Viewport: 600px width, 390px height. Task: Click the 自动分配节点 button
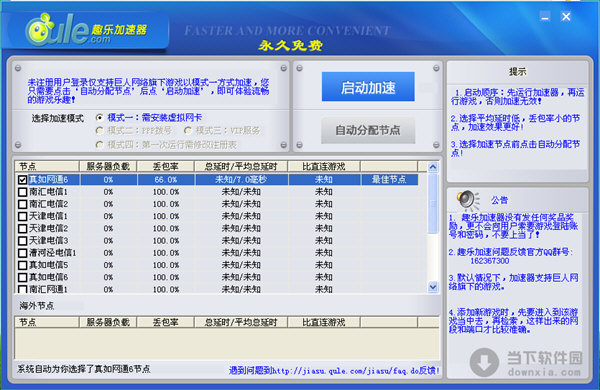(x=368, y=130)
